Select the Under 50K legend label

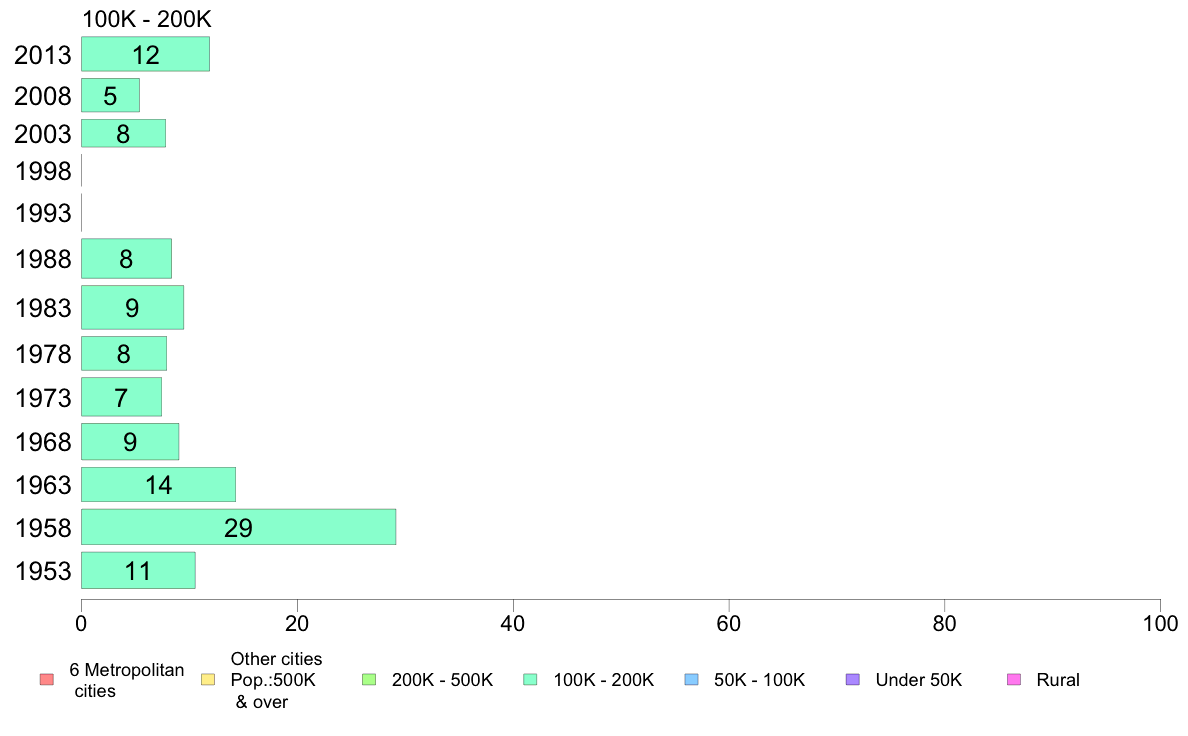click(918, 680)
